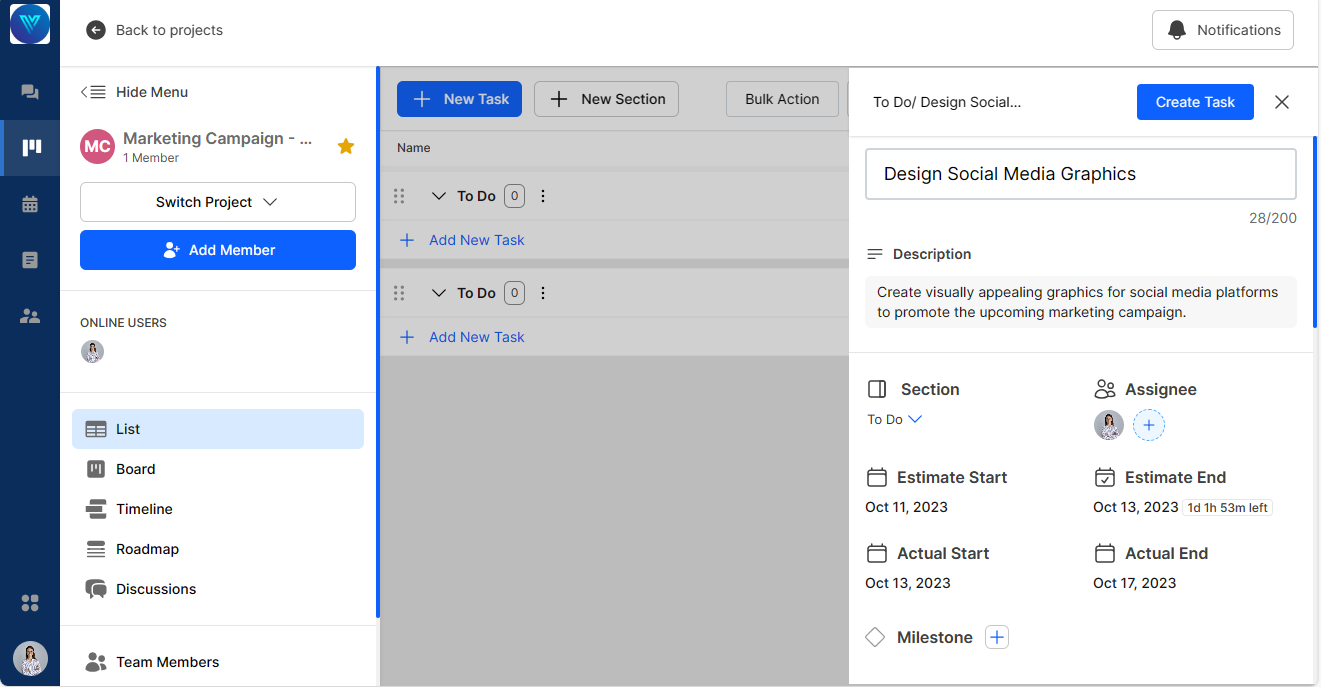Screen dimensions: 1321x687
Task: Click the Estimate Start date Oct 11, 2023
Action: (906, 507)
